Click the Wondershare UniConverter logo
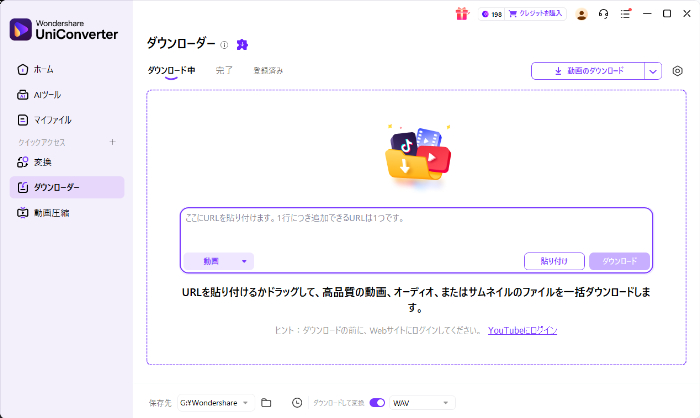The image size is (700, 418). click(64, 29)
